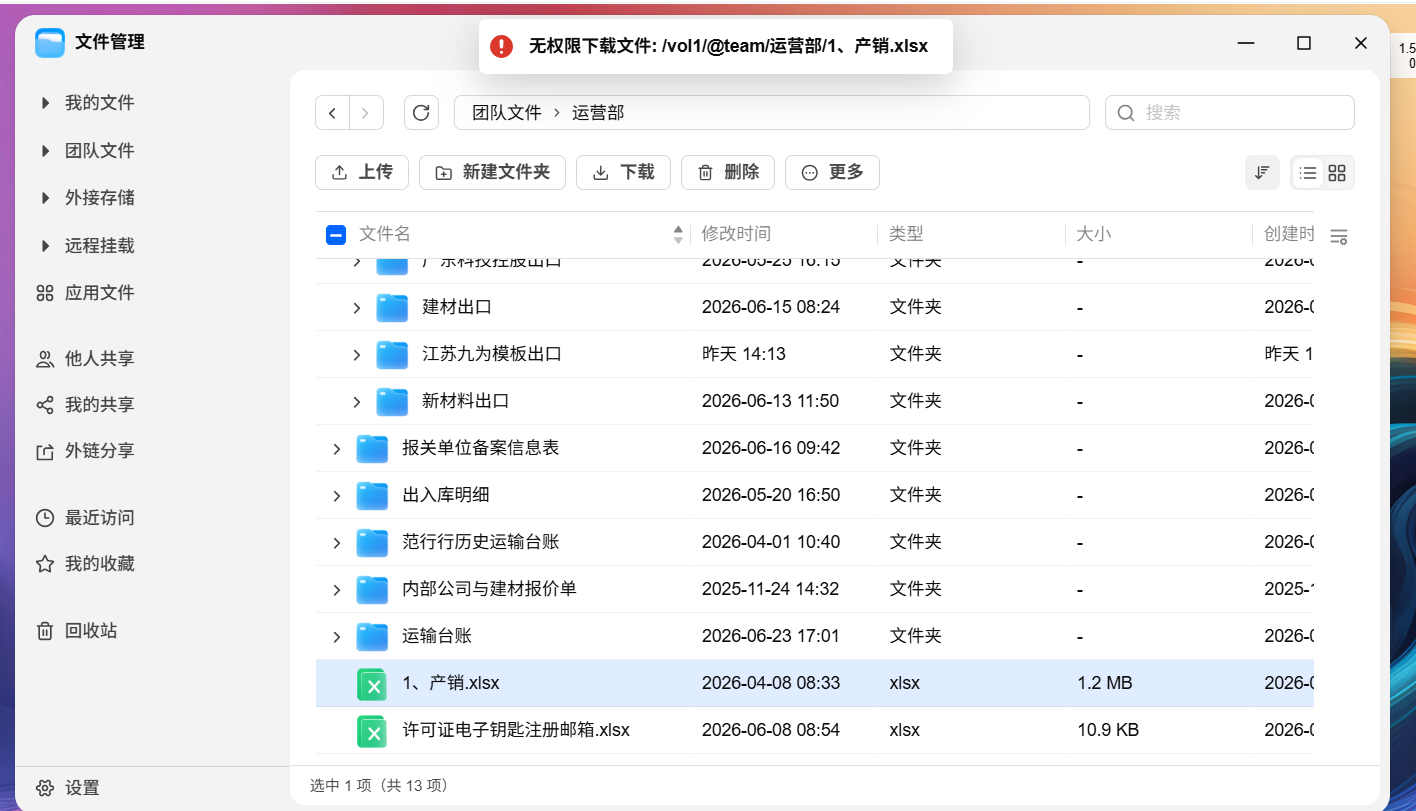Click the 下载 download button
The height and width of the screenshot is (811, 1416).
tap(623, 172)
